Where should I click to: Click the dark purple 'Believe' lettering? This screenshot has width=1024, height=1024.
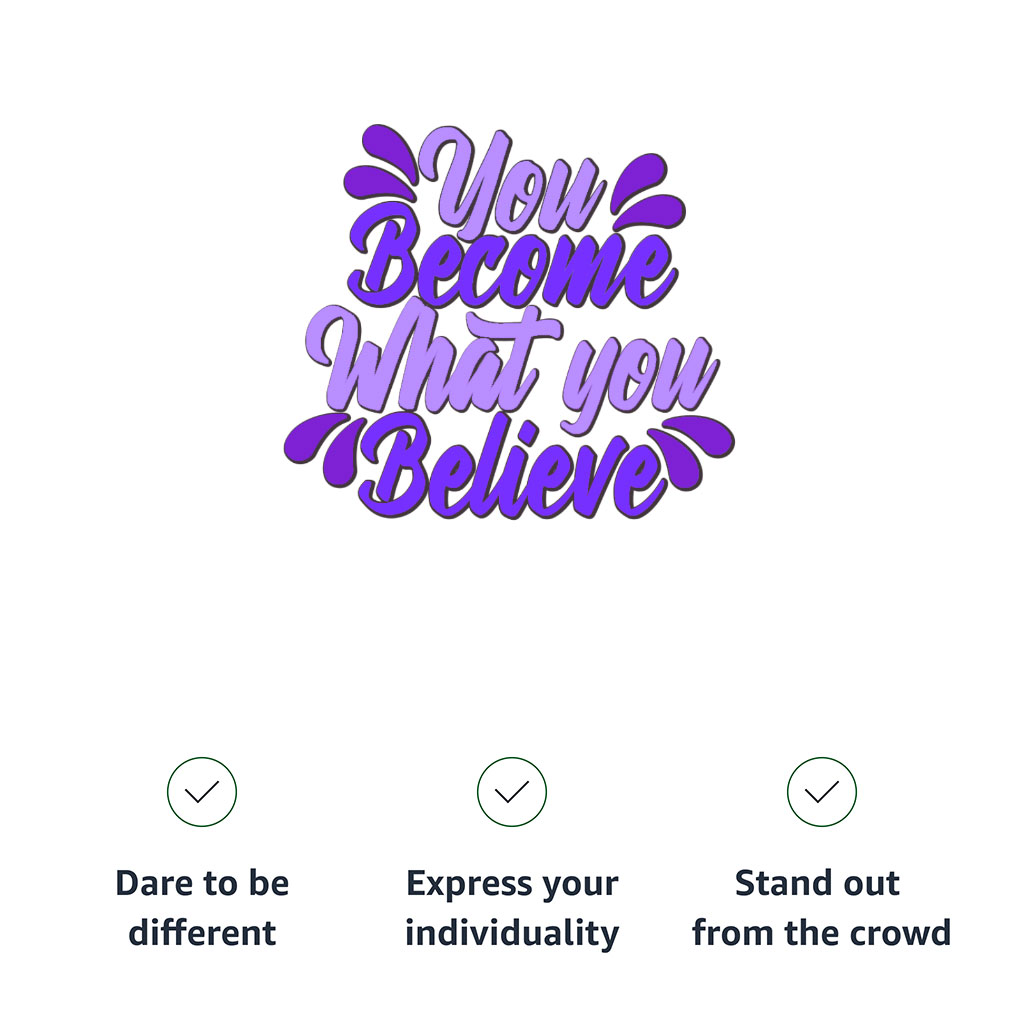coord(513,467)
